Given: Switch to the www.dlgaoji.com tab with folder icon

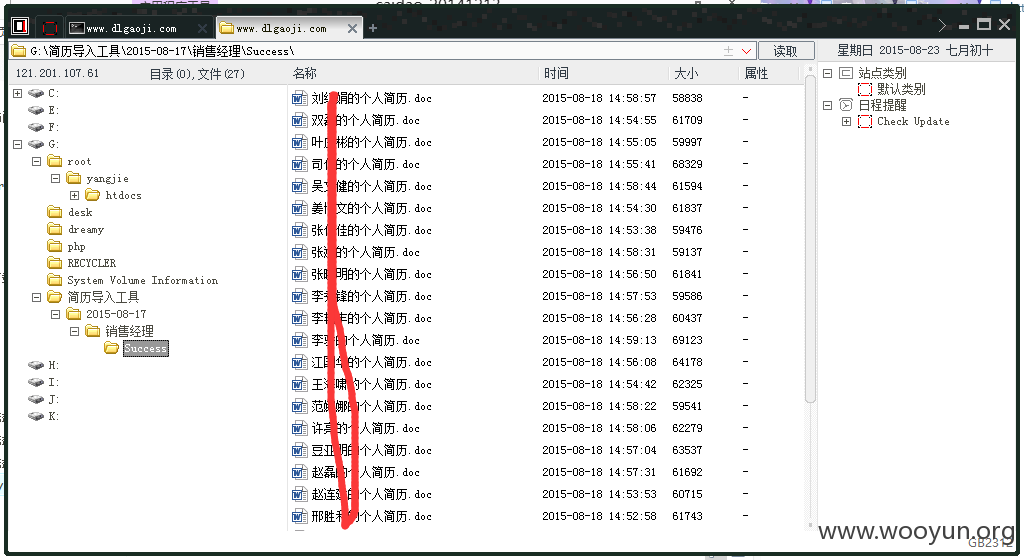Looking at the screenshot, I should tap(281, 29).
